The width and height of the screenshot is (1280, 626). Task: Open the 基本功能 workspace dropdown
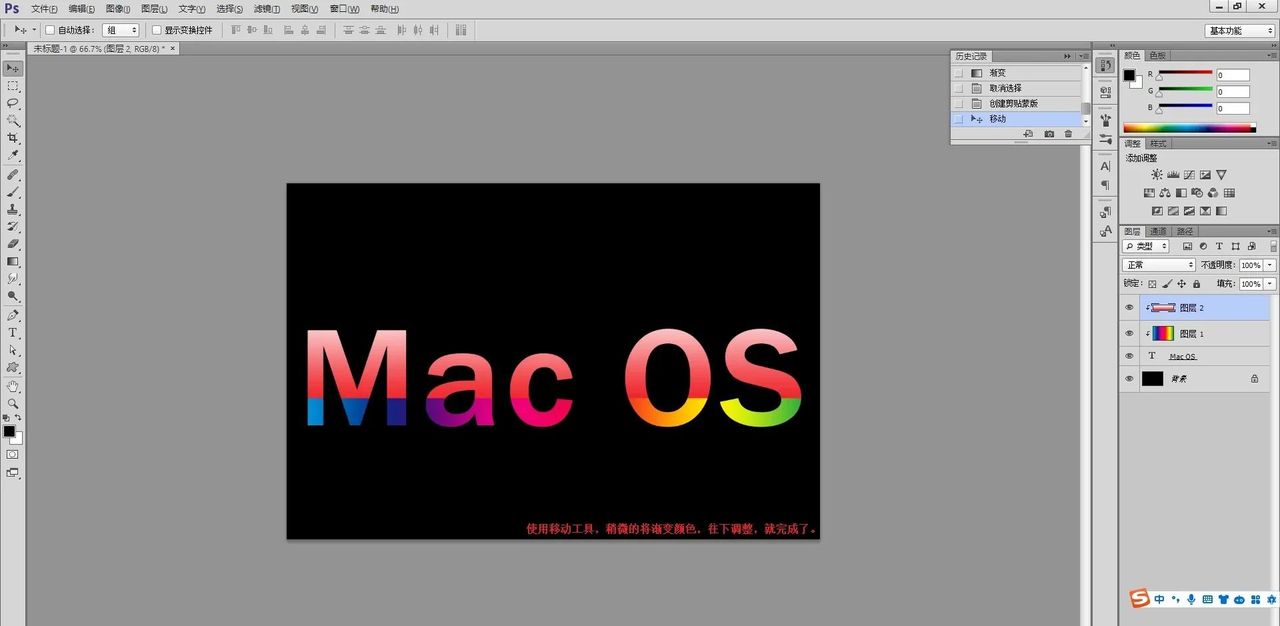[1239, 30]
